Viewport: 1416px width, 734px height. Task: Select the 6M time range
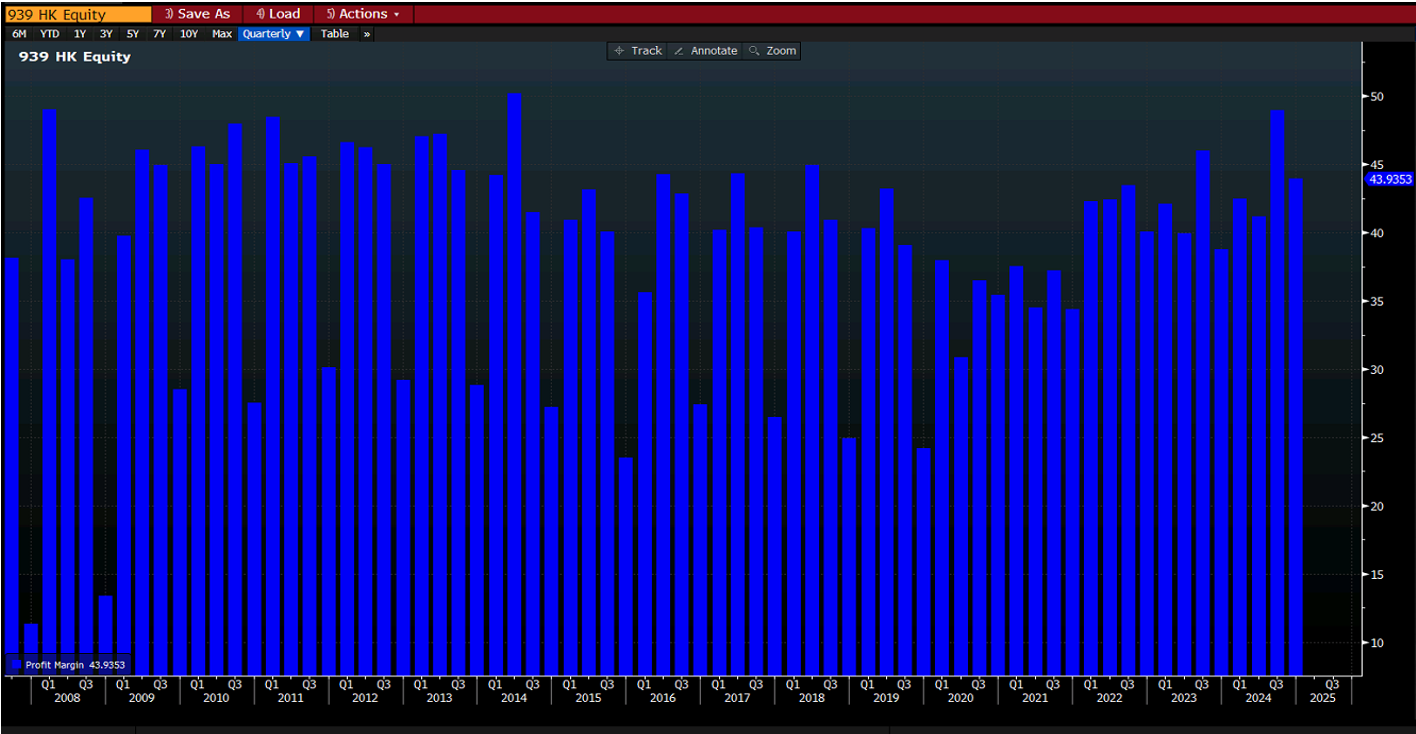pyautogui.click(x=20, y=34)
